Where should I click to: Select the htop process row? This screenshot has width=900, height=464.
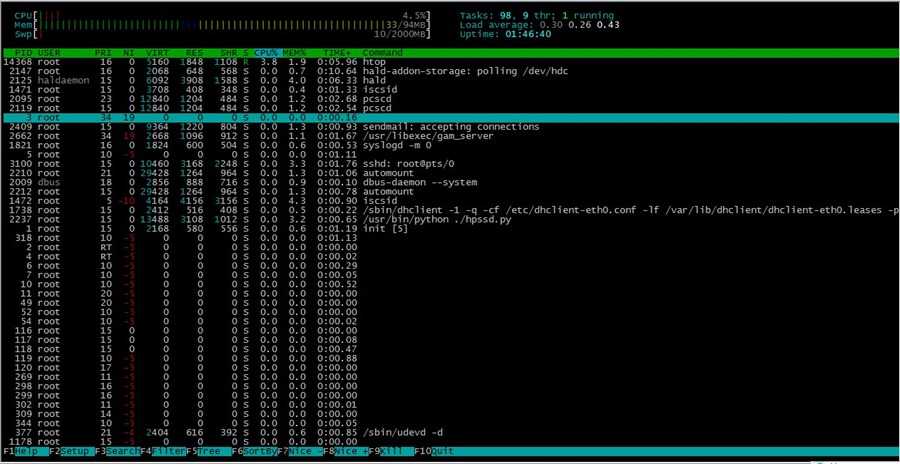click(450, 62)
